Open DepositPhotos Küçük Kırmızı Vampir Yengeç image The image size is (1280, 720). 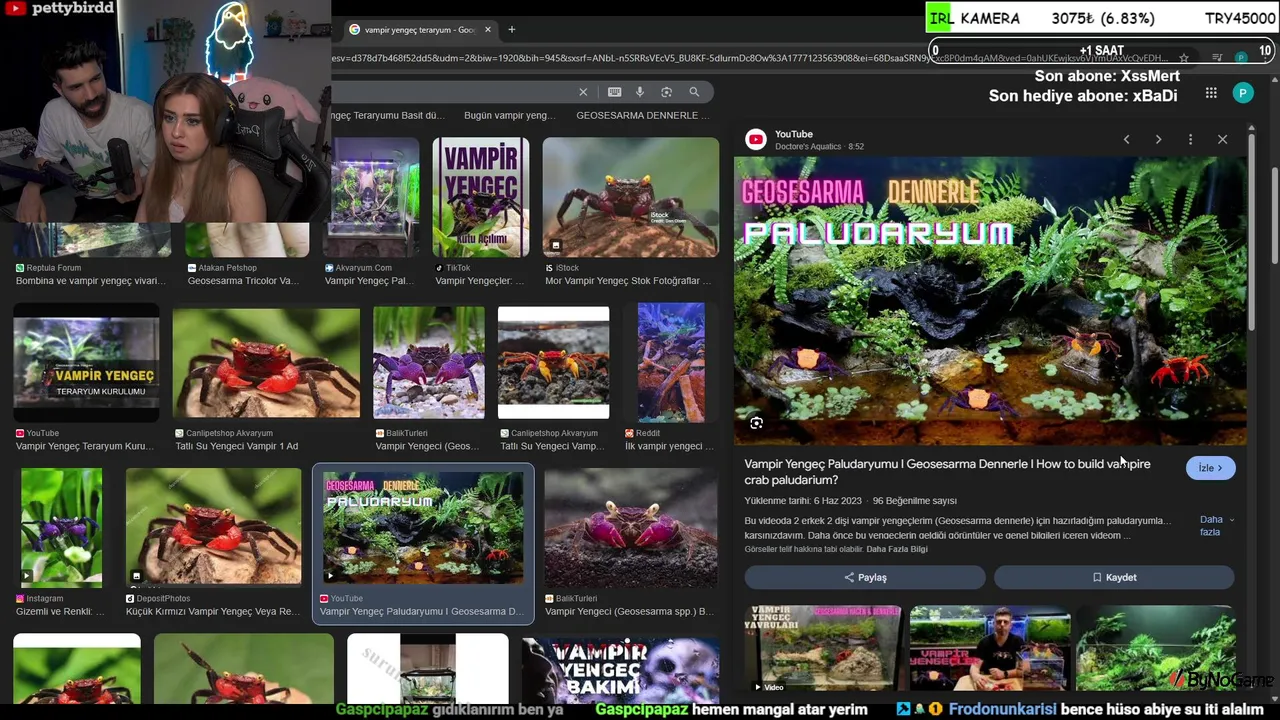[213, 527]
